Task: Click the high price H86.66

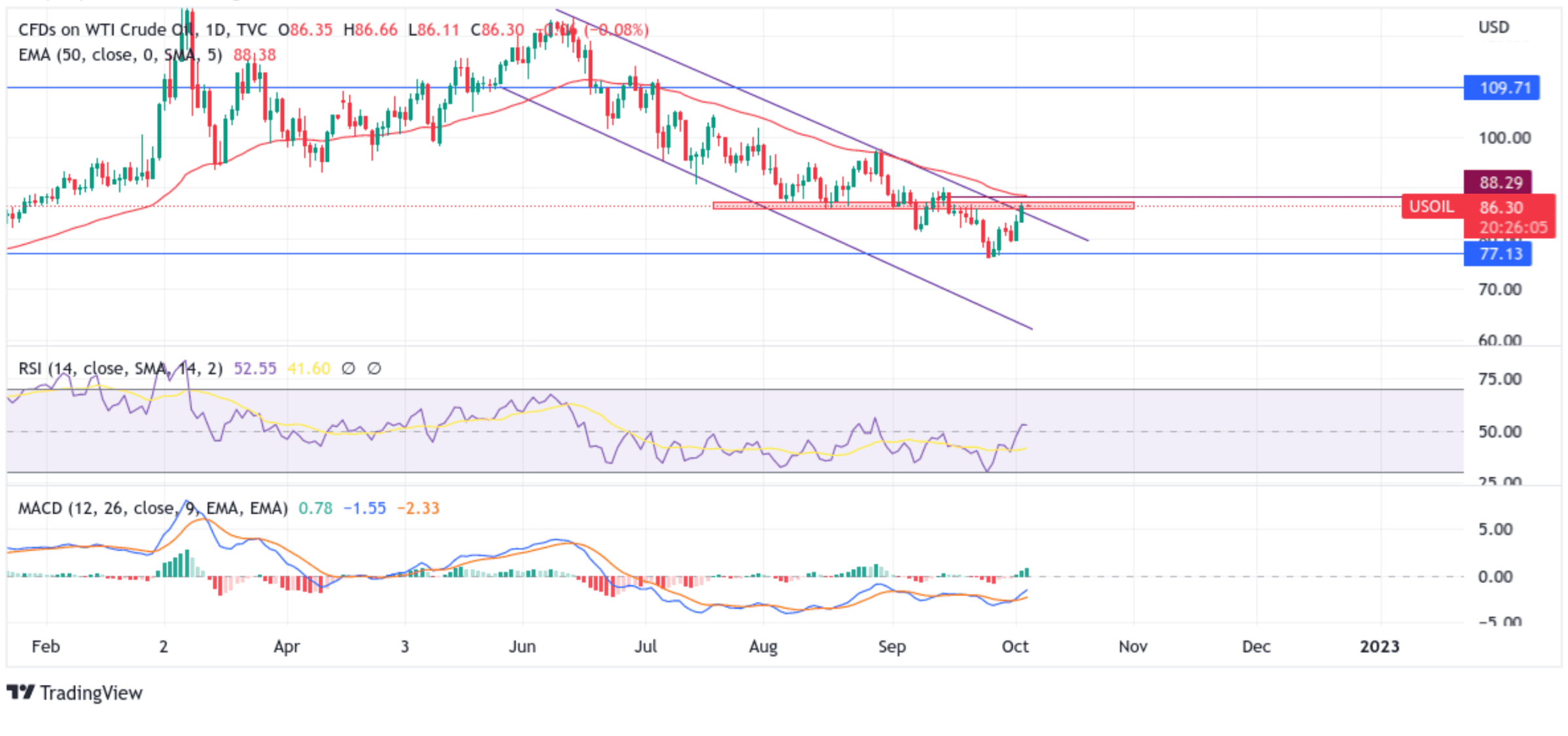Action: click(370, 29)
